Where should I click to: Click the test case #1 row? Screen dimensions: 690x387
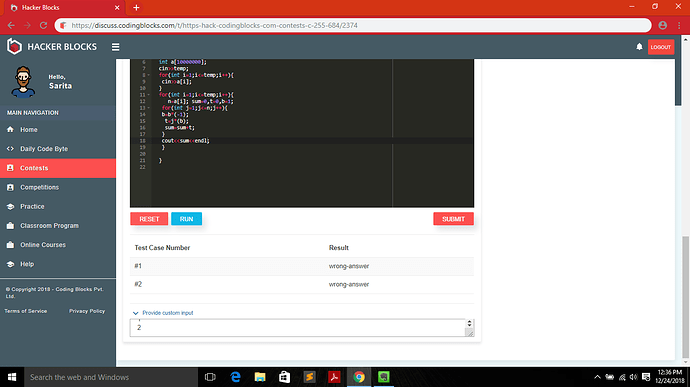pyautogui.click(x=302, y=266)
